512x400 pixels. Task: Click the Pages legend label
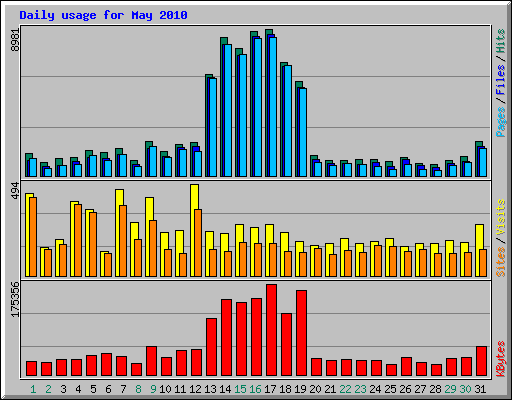(501, 121)
